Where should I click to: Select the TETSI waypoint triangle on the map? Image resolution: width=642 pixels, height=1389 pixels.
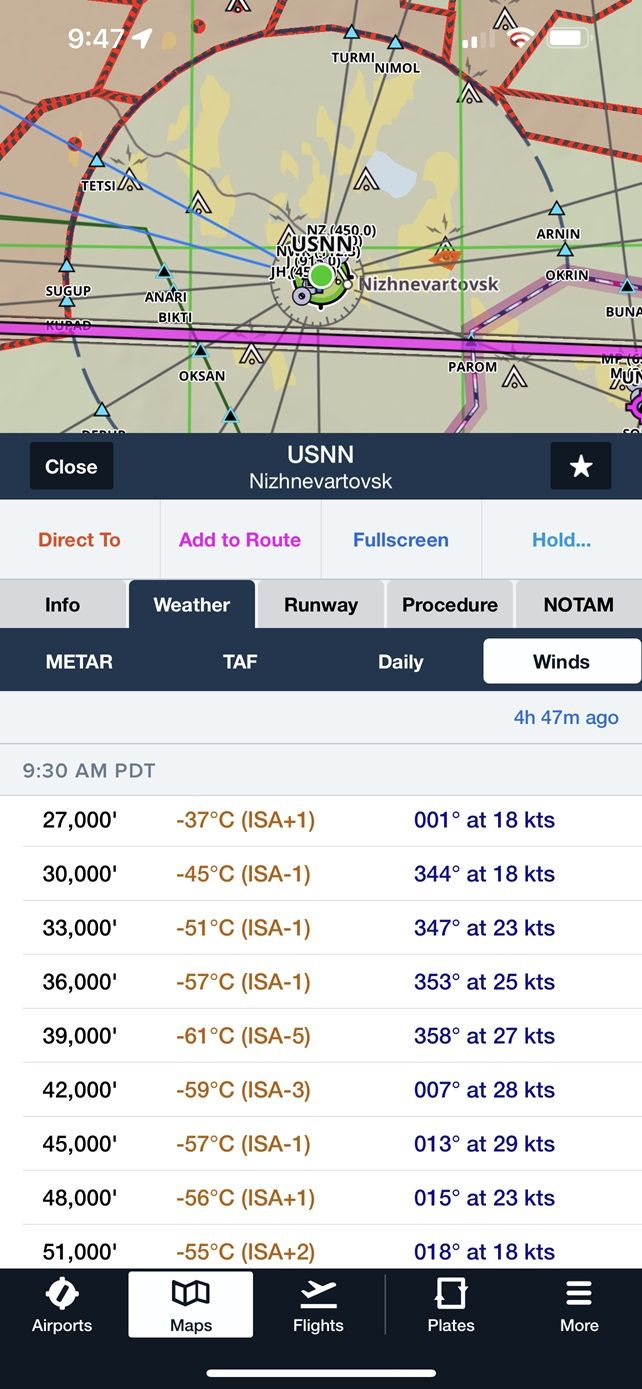[97, 161]
